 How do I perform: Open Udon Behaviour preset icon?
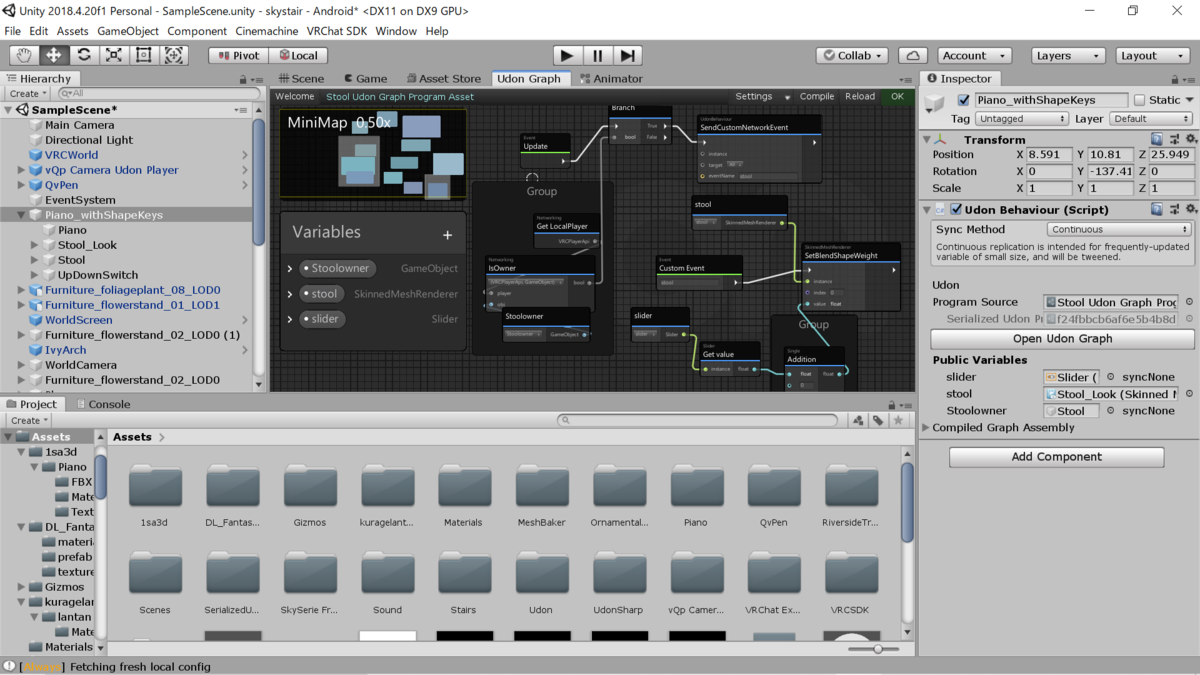pyautogui.click(x=1173, y=209)
